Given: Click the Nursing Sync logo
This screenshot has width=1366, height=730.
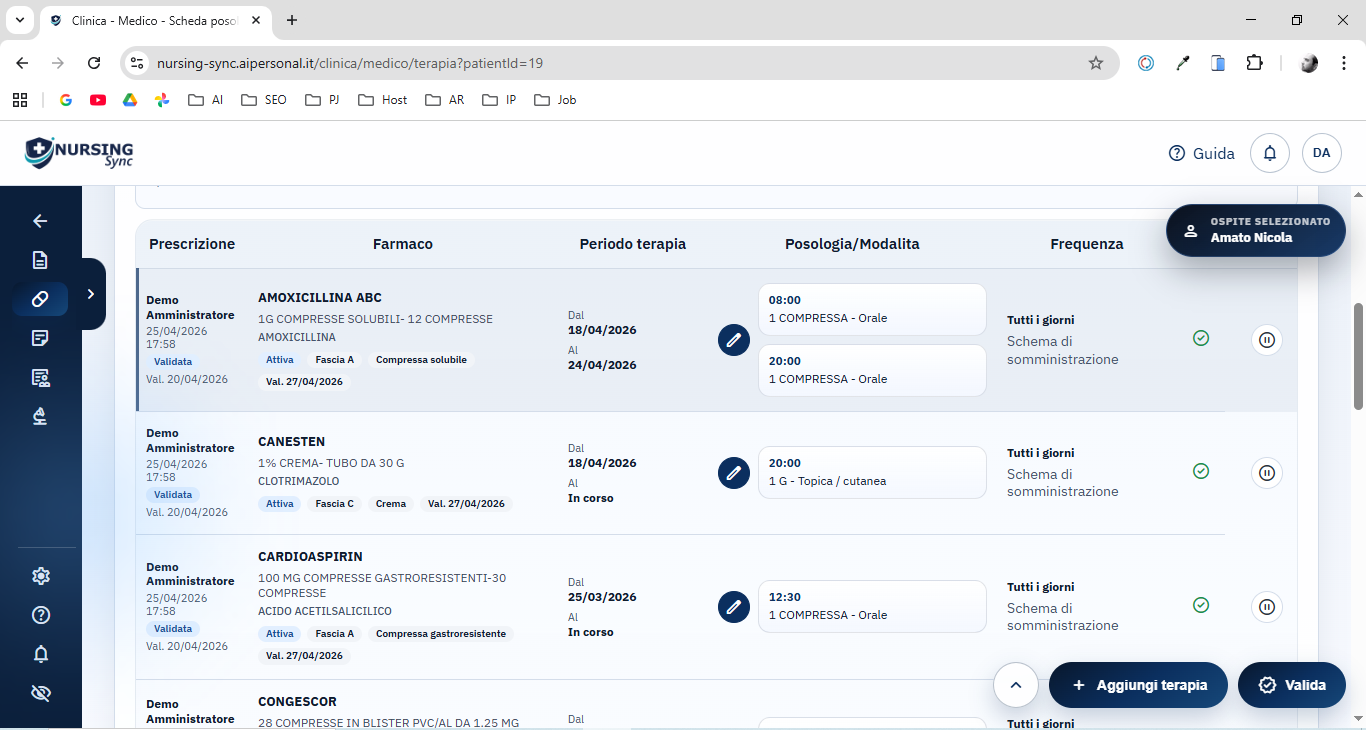Looking at the screenshot, I should (79, 153).
